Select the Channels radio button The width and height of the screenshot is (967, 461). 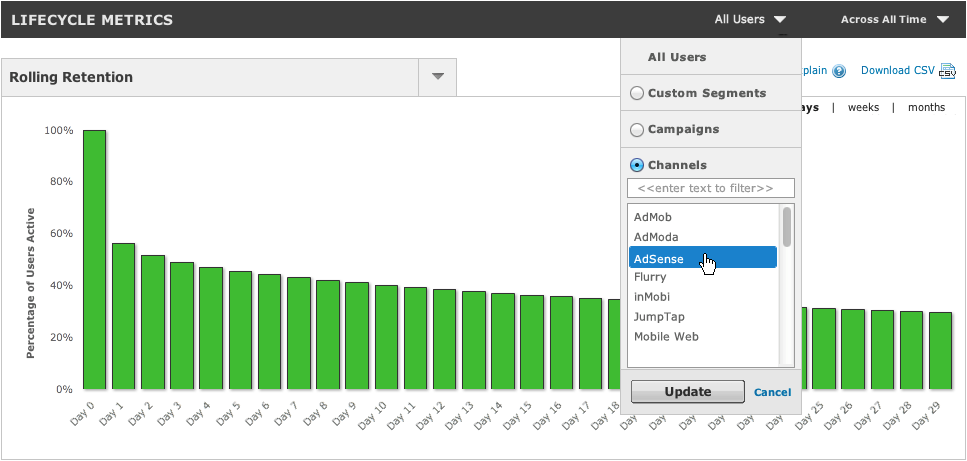pyautogui.click(x=637, y=165)
